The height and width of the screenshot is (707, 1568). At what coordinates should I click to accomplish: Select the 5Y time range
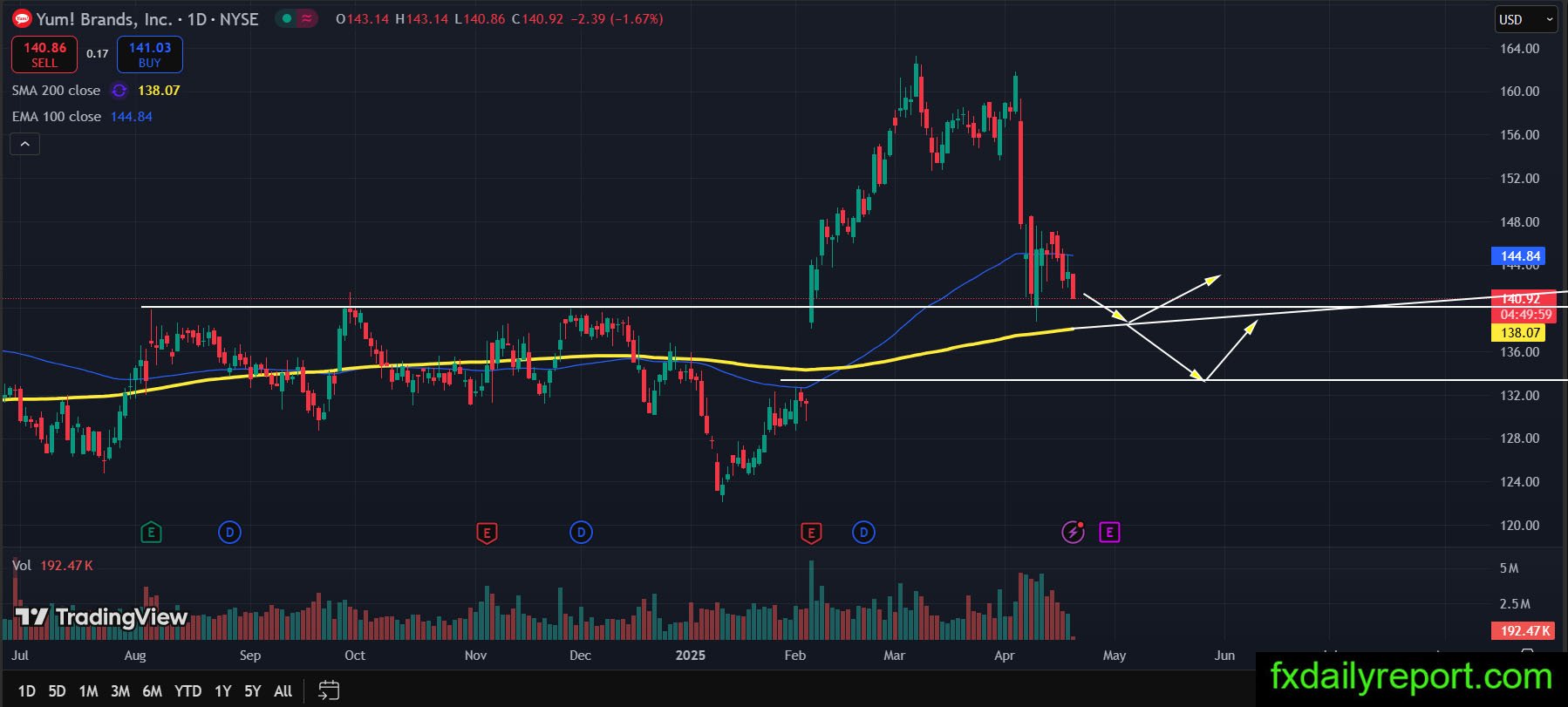(253, 691)
